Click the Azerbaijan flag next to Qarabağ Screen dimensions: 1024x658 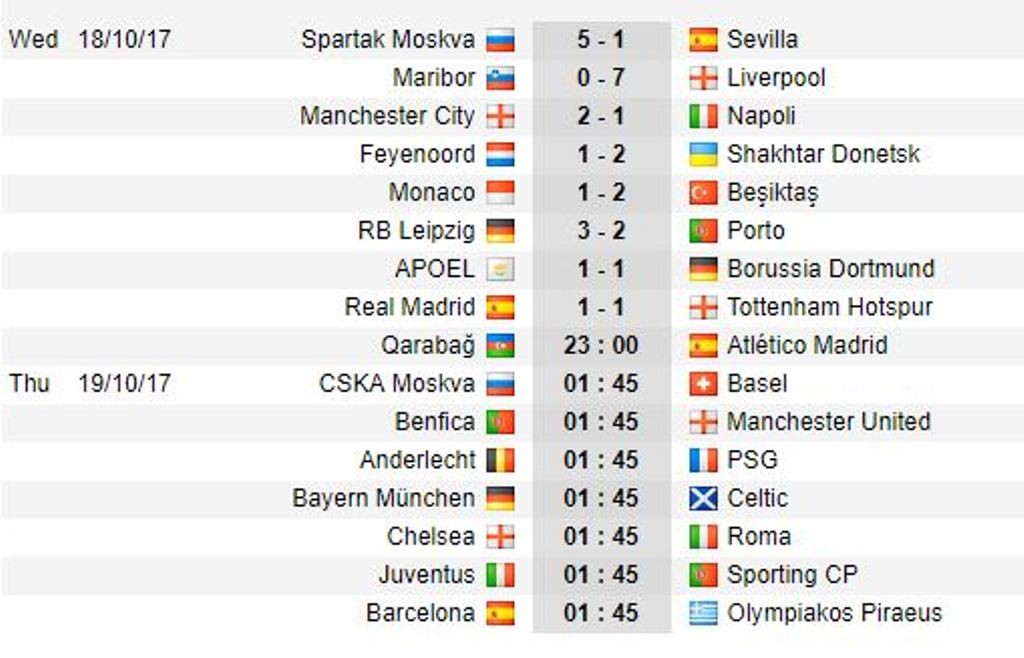pos(500,346)
